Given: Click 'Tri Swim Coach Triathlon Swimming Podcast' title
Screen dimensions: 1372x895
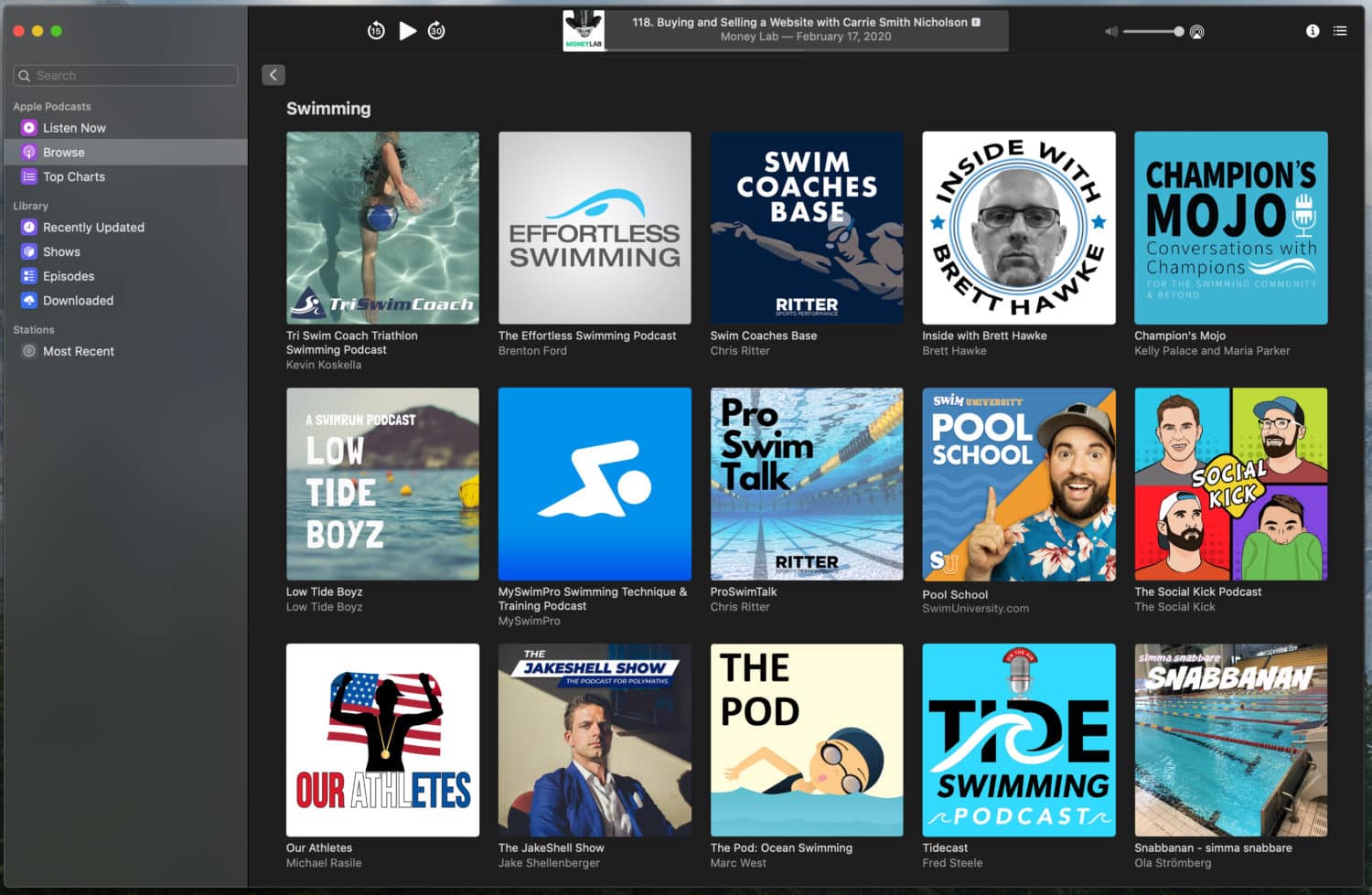Looking at the screenshot, I should pyautogui.click(x=352, y=343).
